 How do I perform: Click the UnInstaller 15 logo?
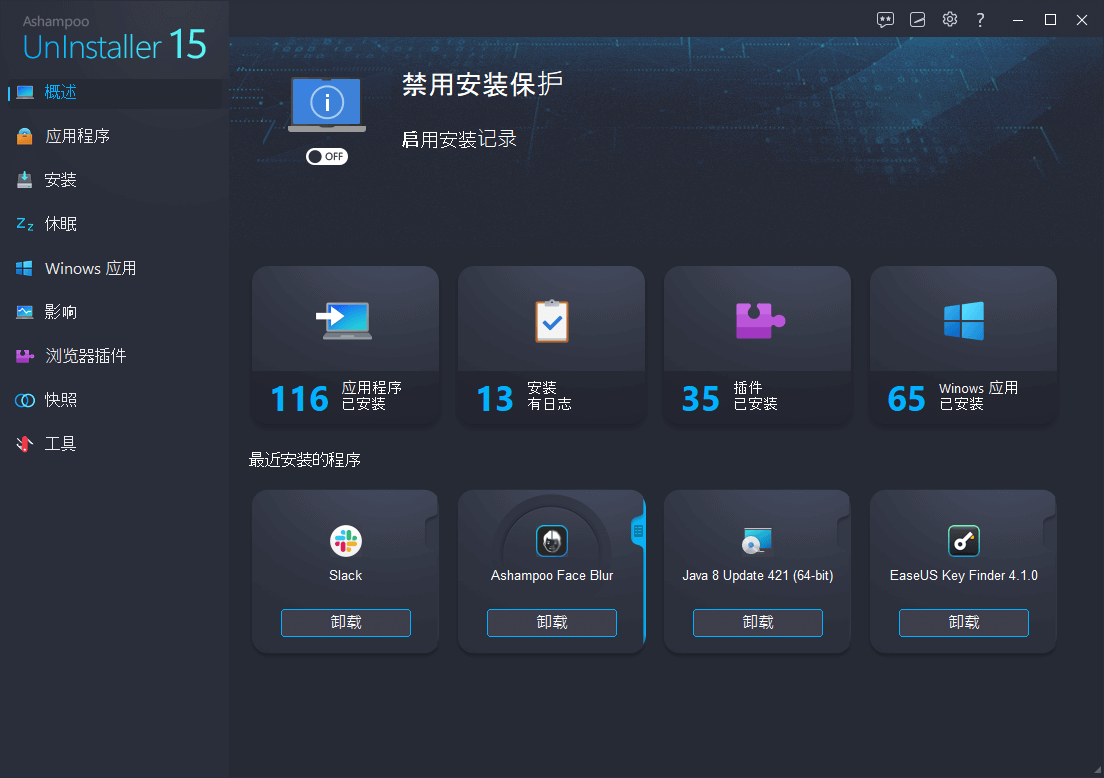114,39
